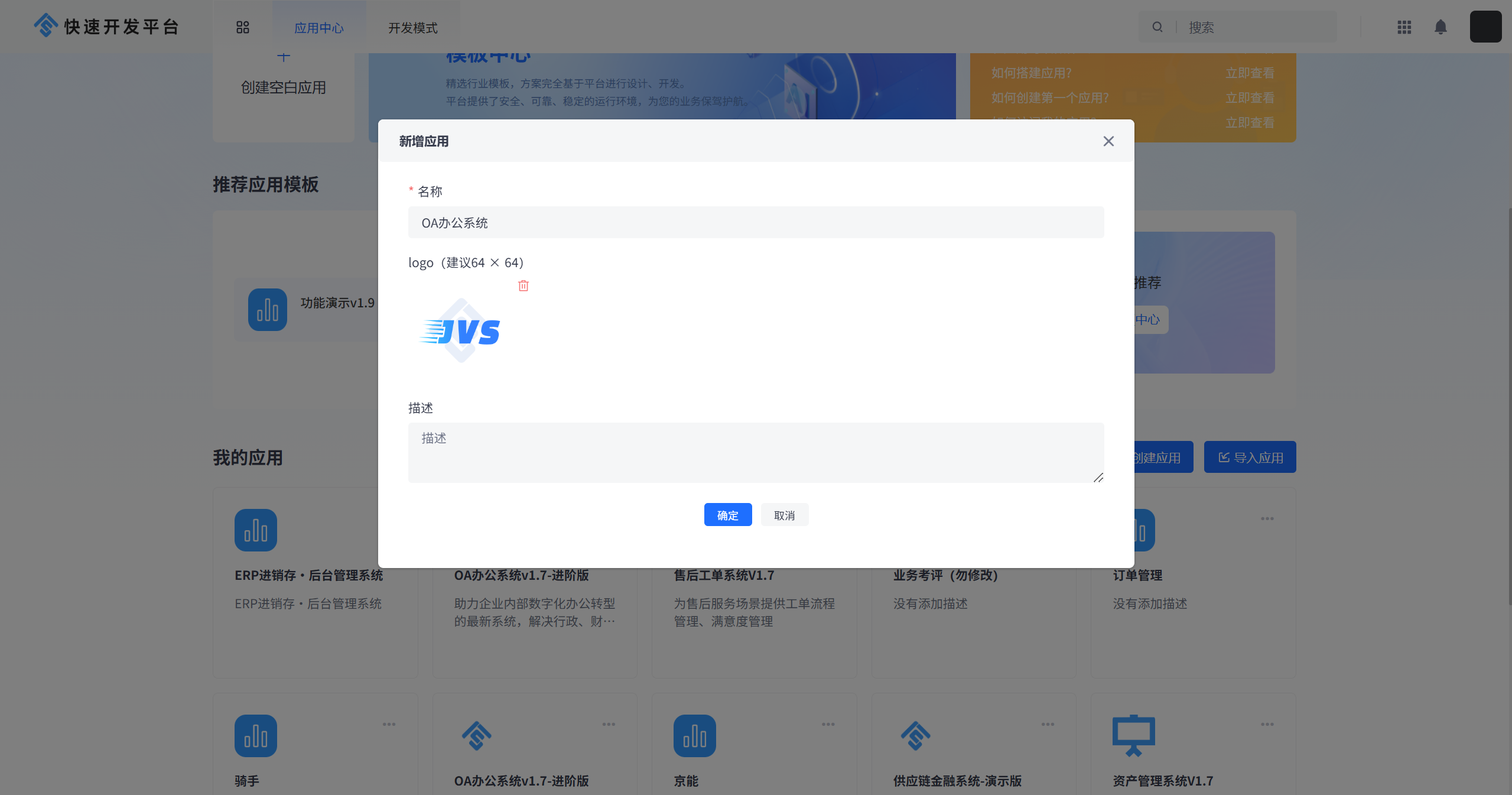The image size is (1512, 795).
Task: Click the 描述 text area
Action: tap(755, 452)
